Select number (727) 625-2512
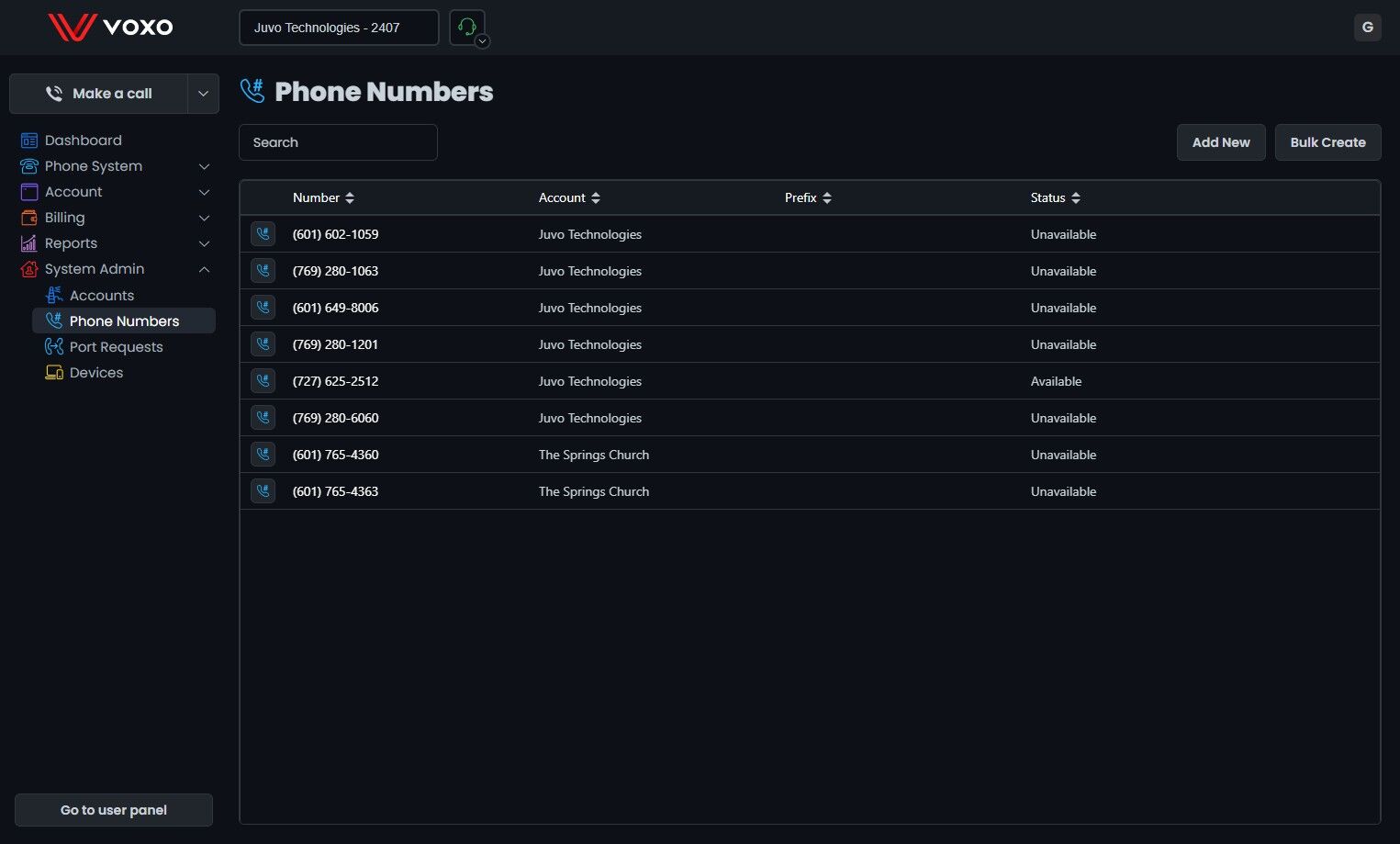1400x844 pixels. tap(335, 381)
